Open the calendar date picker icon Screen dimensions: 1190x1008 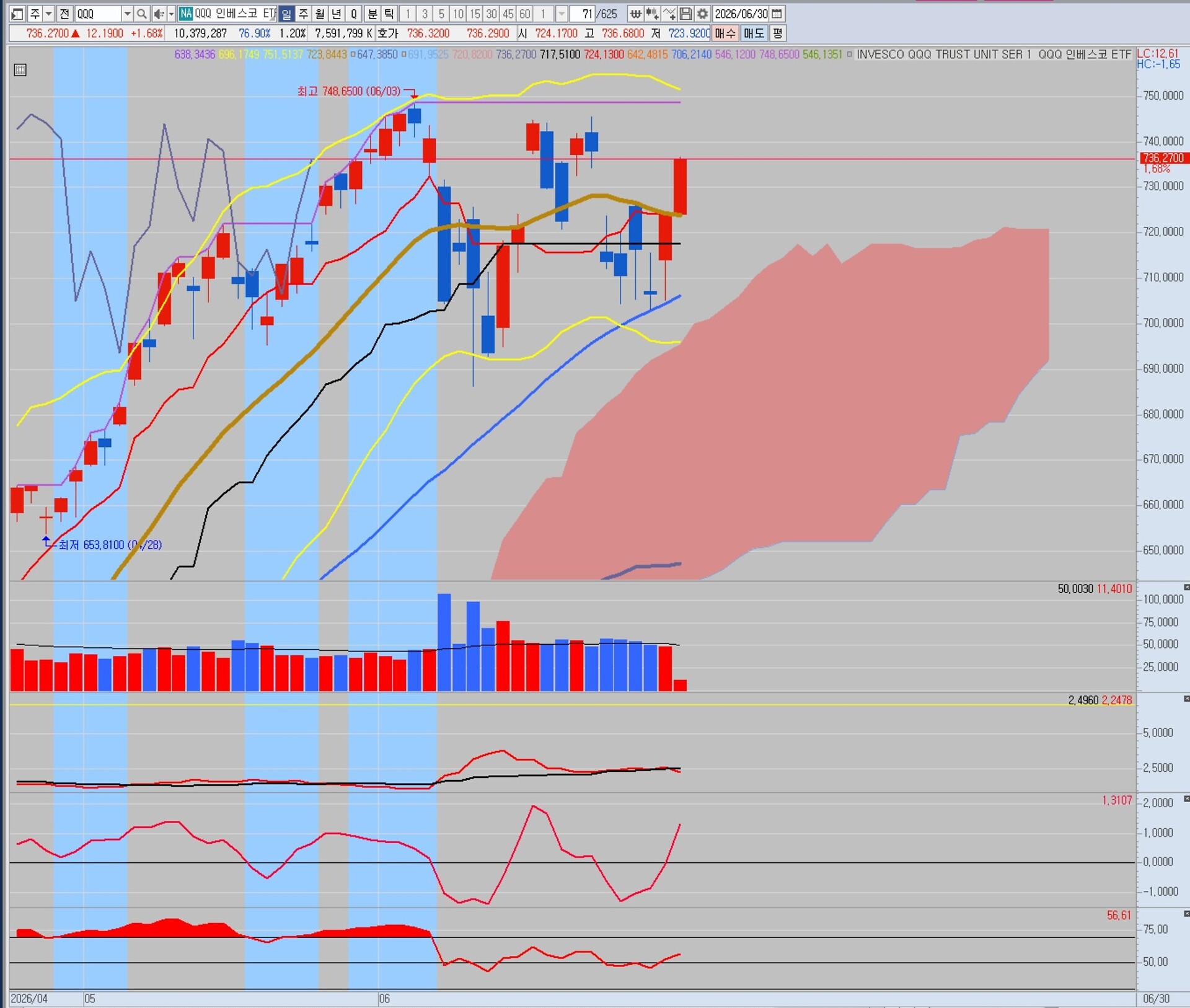point(777,14)
